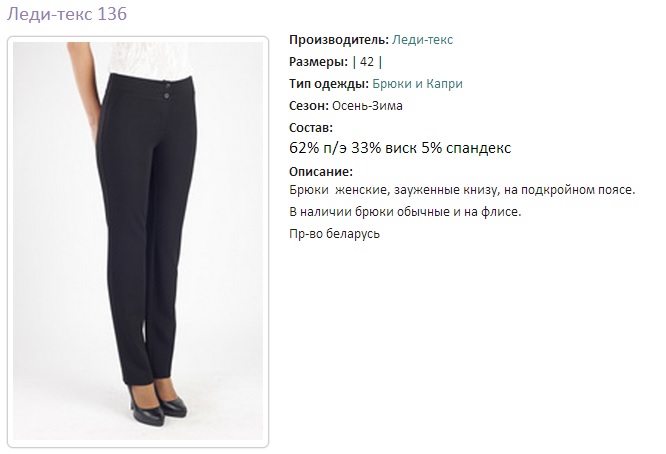Click the Сезон label
666x454 pixels.
(309, 106)
